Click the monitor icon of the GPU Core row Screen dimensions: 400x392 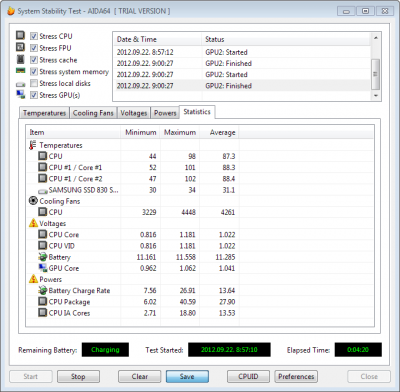coord(43,268)
